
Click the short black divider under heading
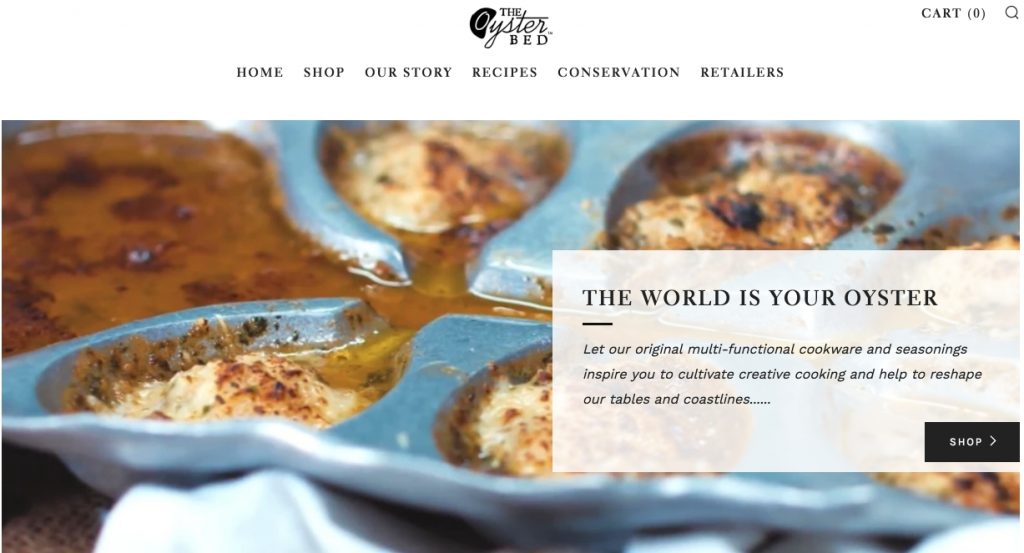(x=597, y=324)
